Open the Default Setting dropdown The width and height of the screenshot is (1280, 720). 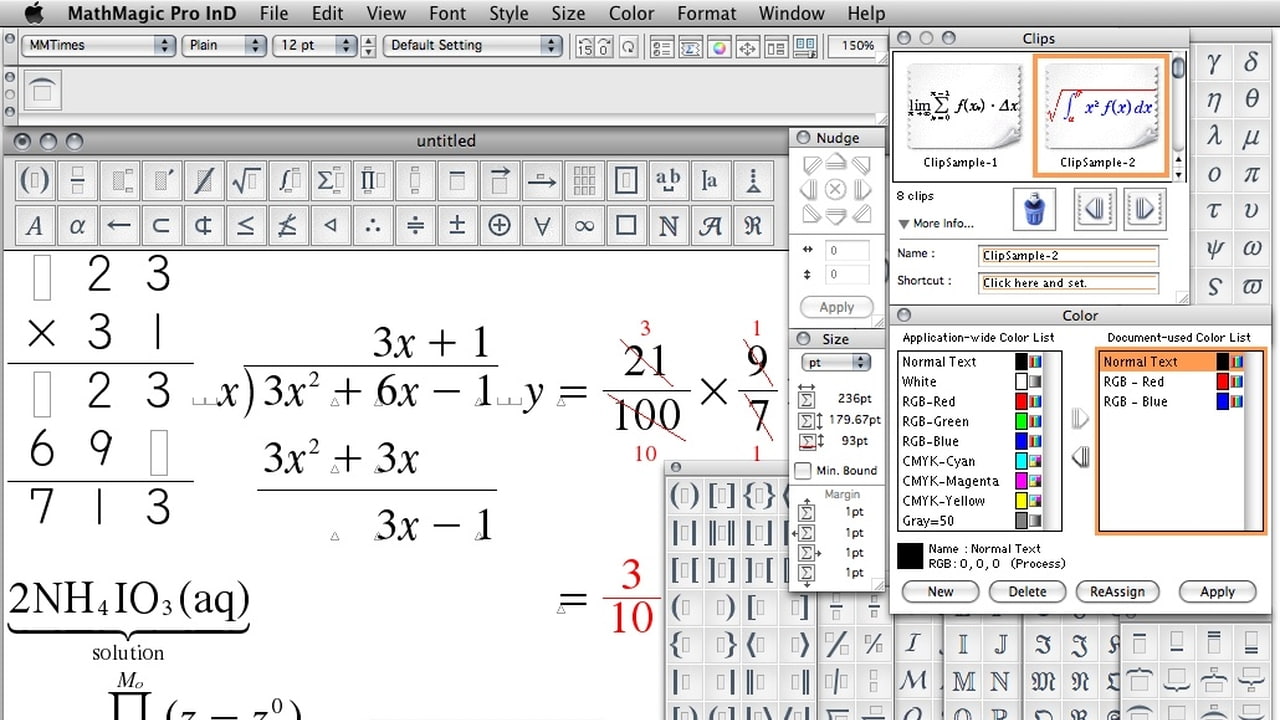pos(473,45)
